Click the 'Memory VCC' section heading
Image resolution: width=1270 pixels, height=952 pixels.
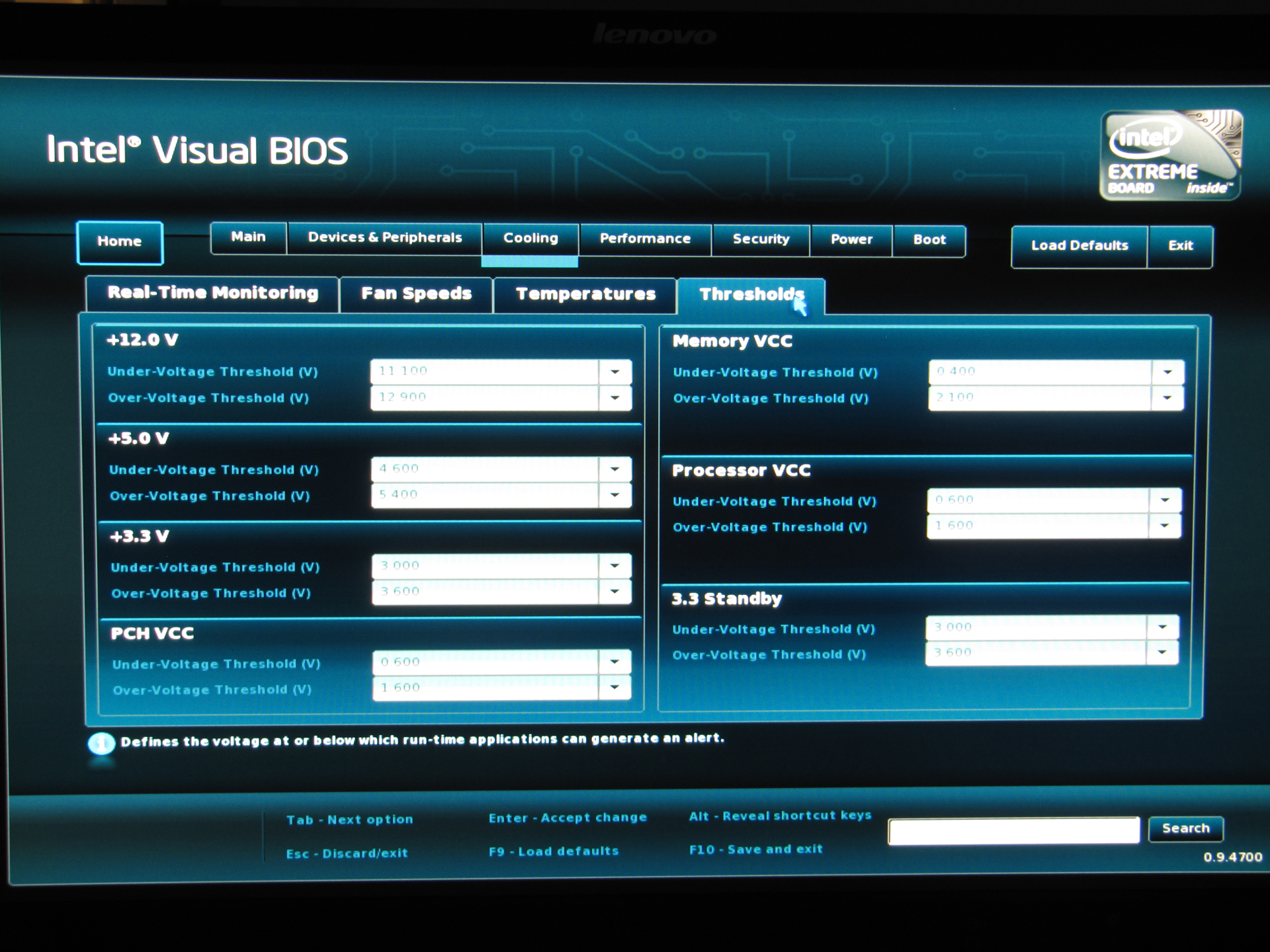point(732,342)
